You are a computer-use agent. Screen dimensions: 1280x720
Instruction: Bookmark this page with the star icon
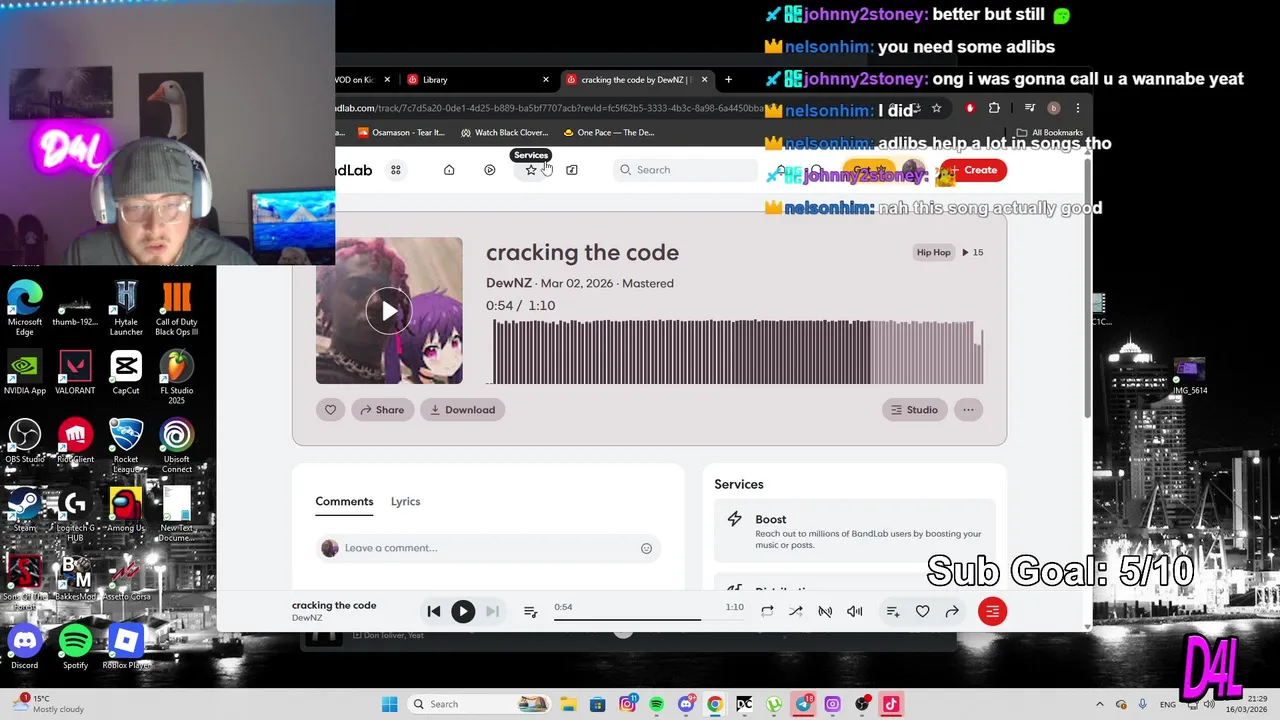point(936,108)
